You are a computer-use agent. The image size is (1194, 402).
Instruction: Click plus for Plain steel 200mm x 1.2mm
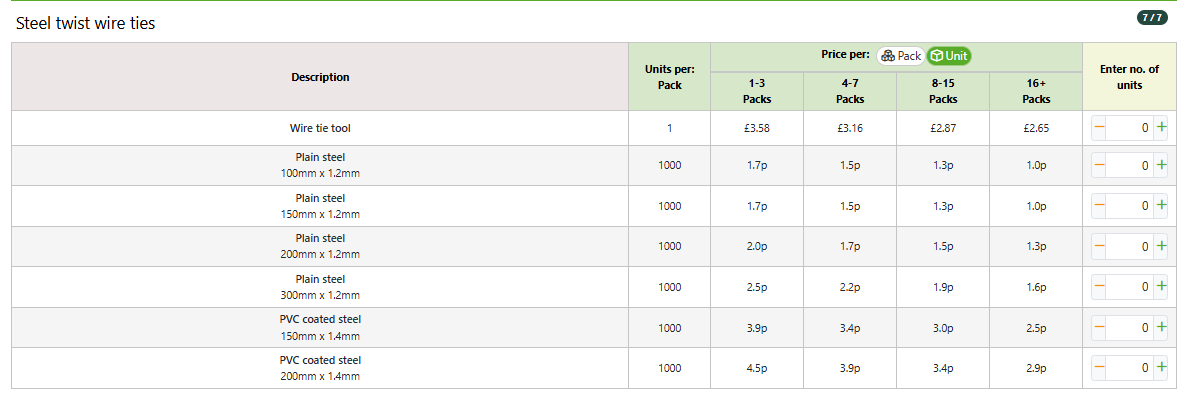1160,247
